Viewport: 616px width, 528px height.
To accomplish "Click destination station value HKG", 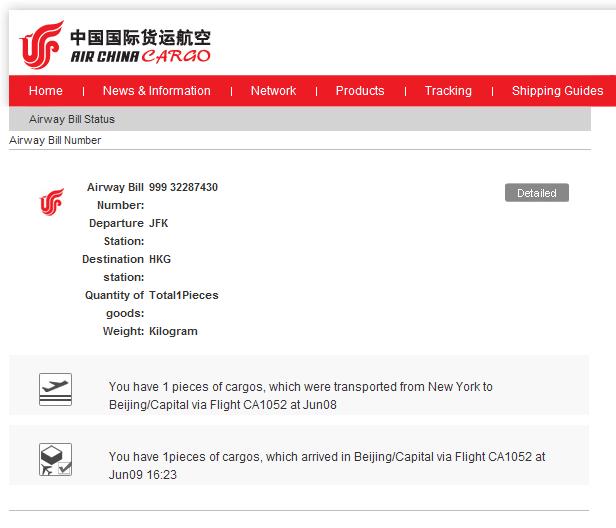I will coord(160,259).
